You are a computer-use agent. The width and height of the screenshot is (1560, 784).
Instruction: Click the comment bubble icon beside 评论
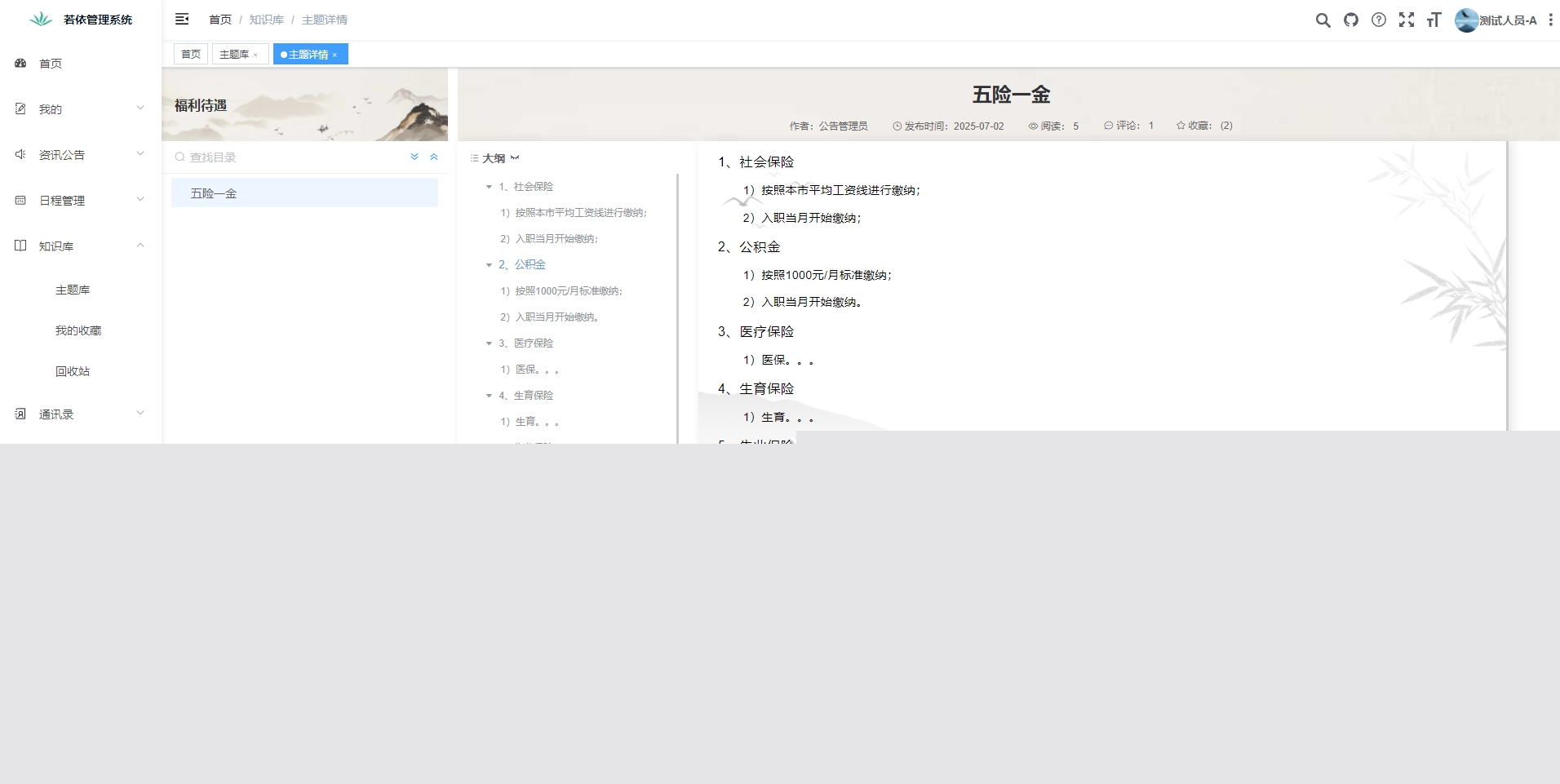point(1109,126)
